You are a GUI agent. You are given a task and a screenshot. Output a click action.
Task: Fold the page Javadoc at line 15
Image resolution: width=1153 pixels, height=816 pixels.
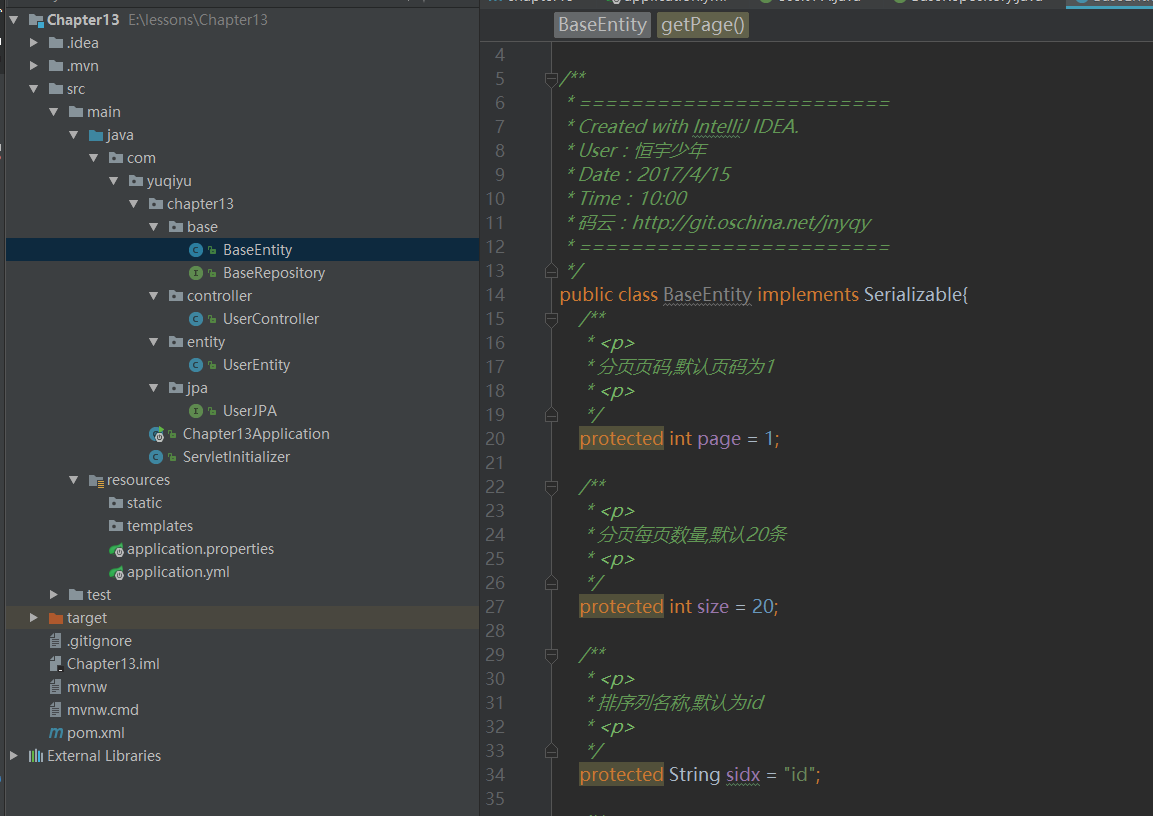pyautogui.click(x=551, y=319)
